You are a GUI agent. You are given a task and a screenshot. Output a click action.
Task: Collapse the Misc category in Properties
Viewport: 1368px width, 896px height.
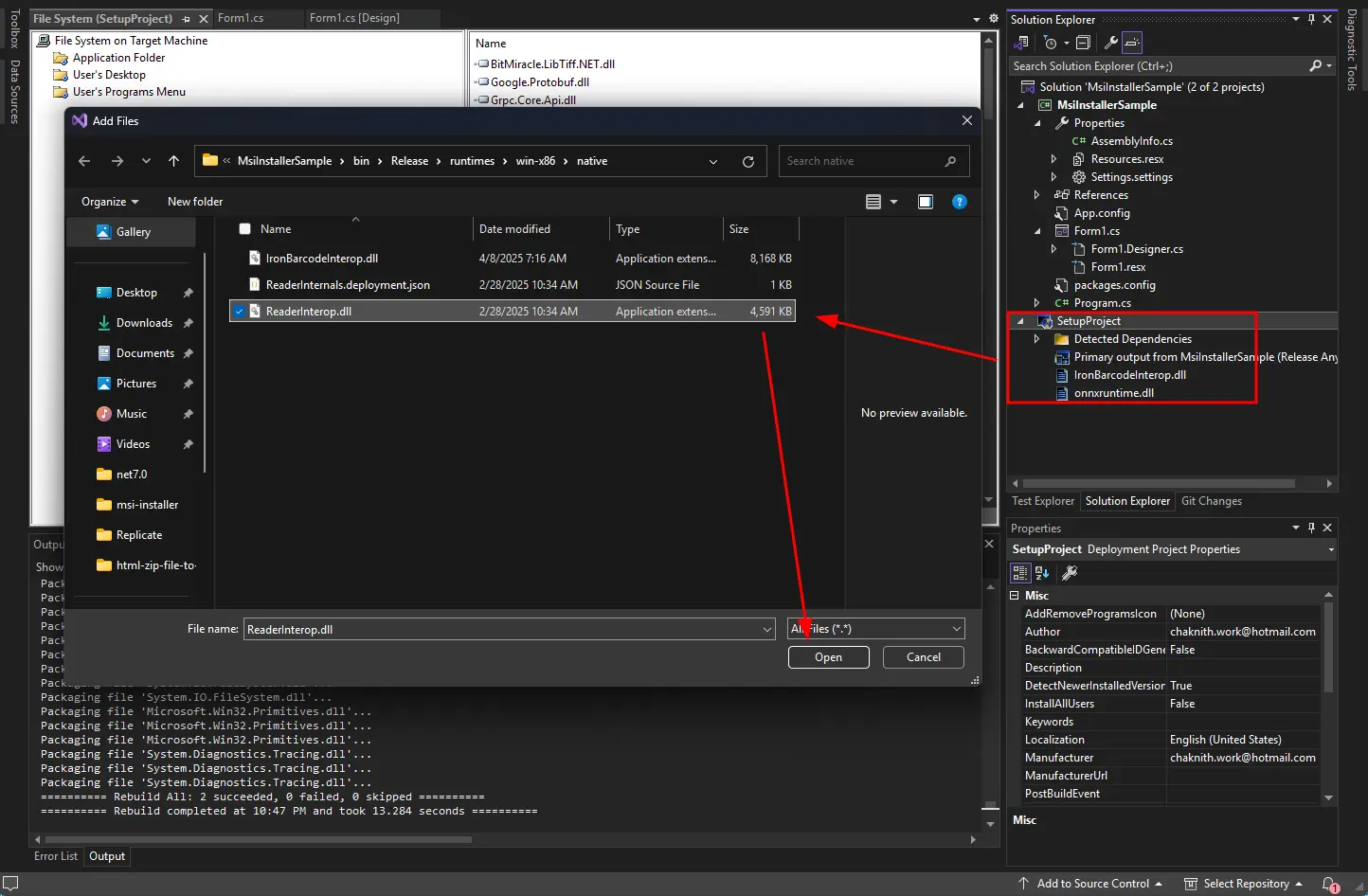pyautogui.click(x=1015, y=596)
